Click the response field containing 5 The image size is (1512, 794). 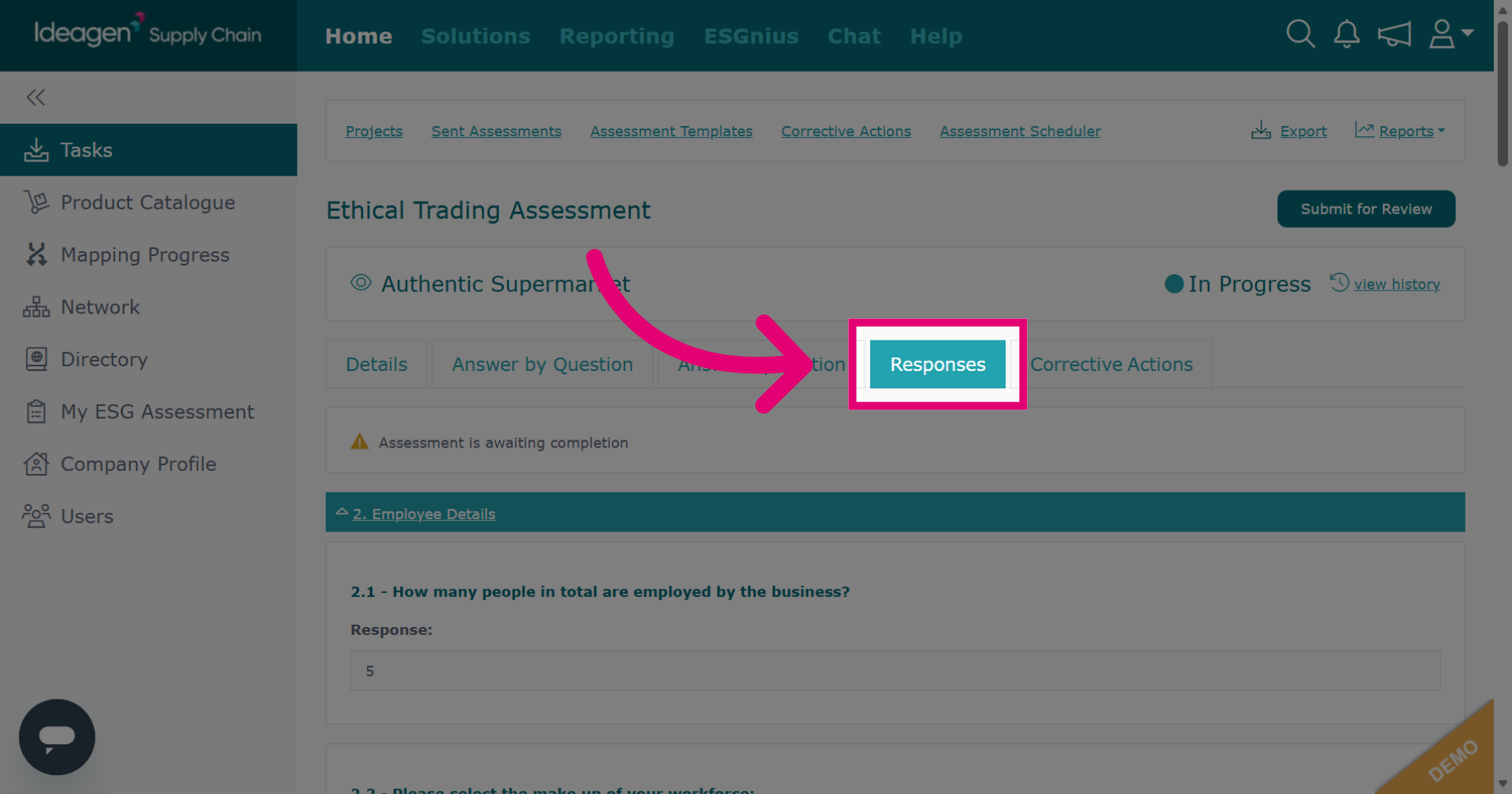[x=895, y=670]
